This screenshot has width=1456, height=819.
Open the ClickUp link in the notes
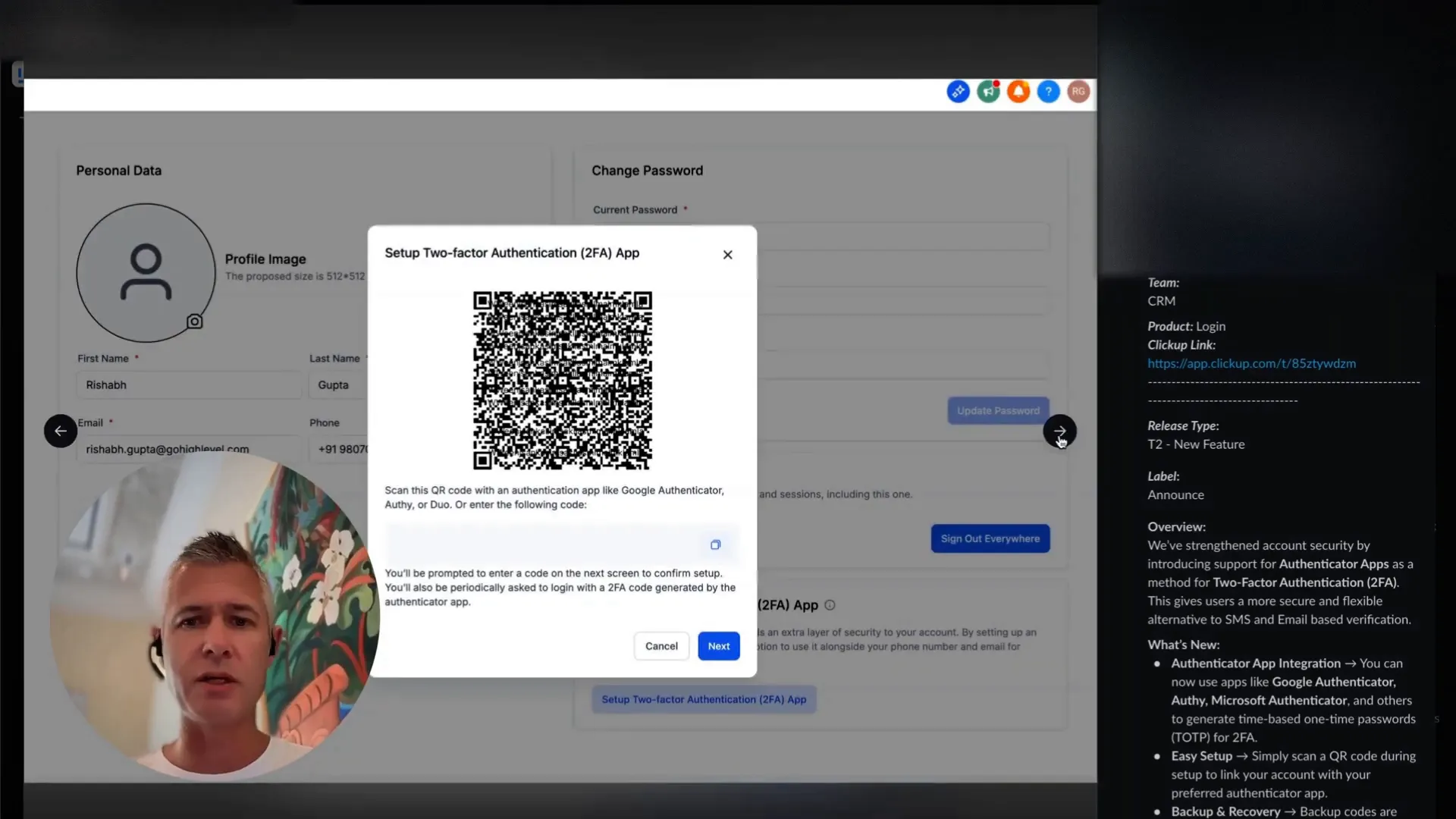point(1251,363)
